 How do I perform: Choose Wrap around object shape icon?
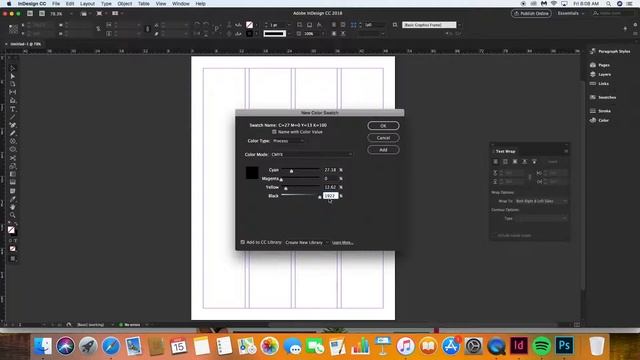(x=515, y=162)
